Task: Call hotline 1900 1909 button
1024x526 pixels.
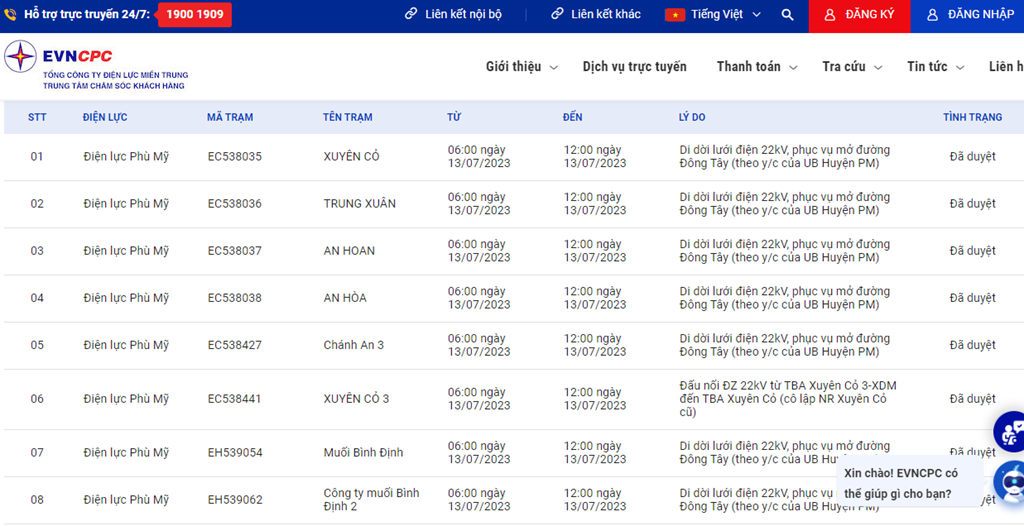Action: 195,14
